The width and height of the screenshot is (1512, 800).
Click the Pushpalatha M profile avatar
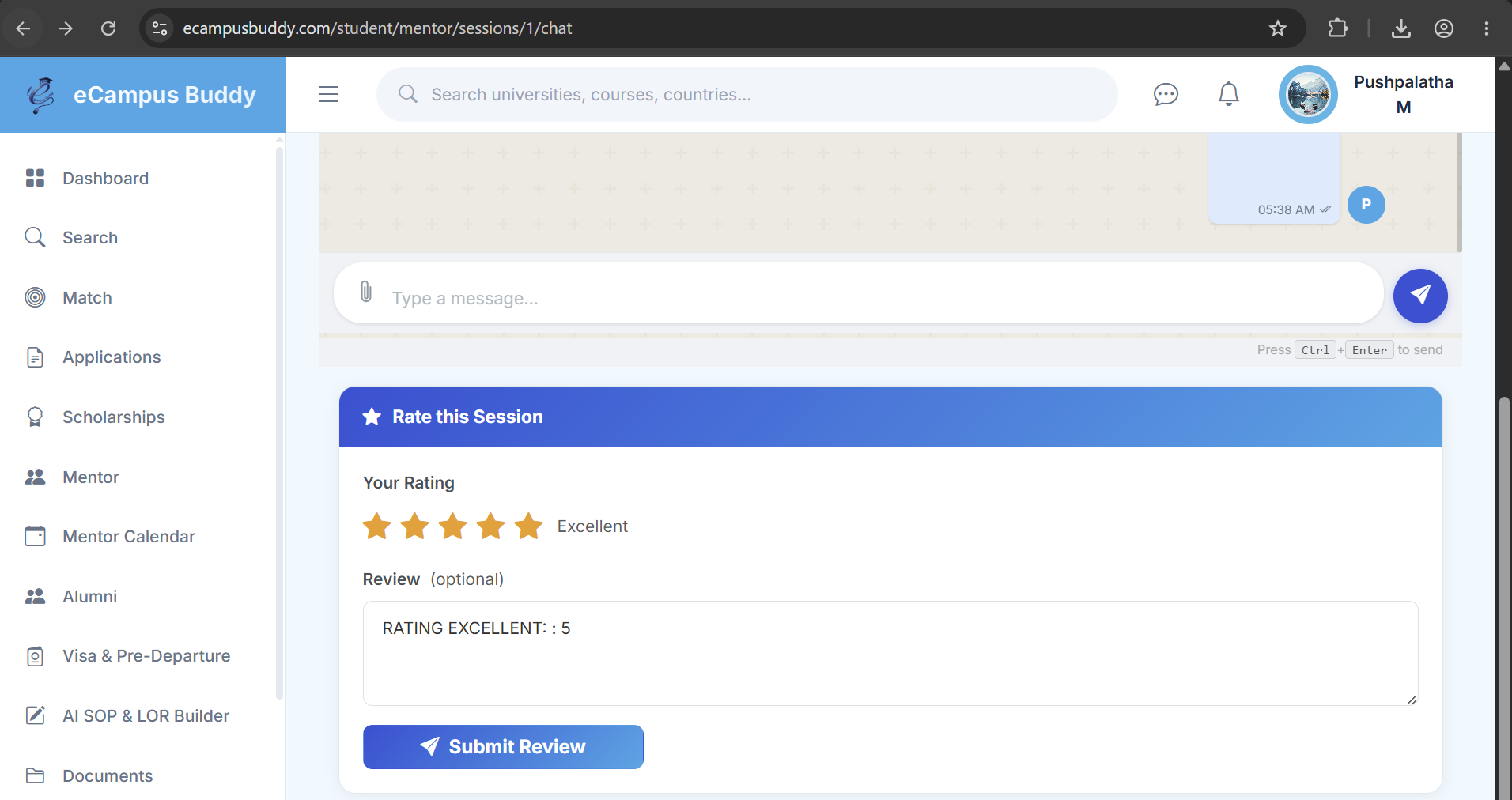[x=1308, y=94]
